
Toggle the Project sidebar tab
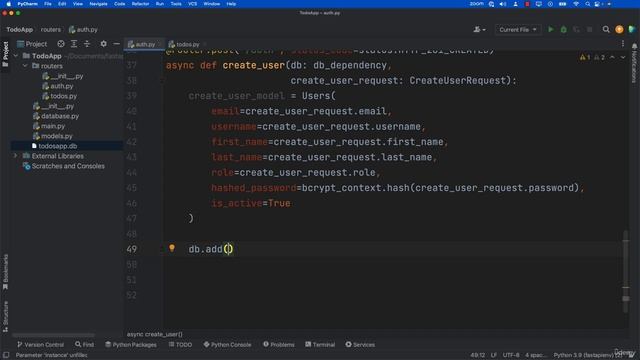[x=5, y=53]
